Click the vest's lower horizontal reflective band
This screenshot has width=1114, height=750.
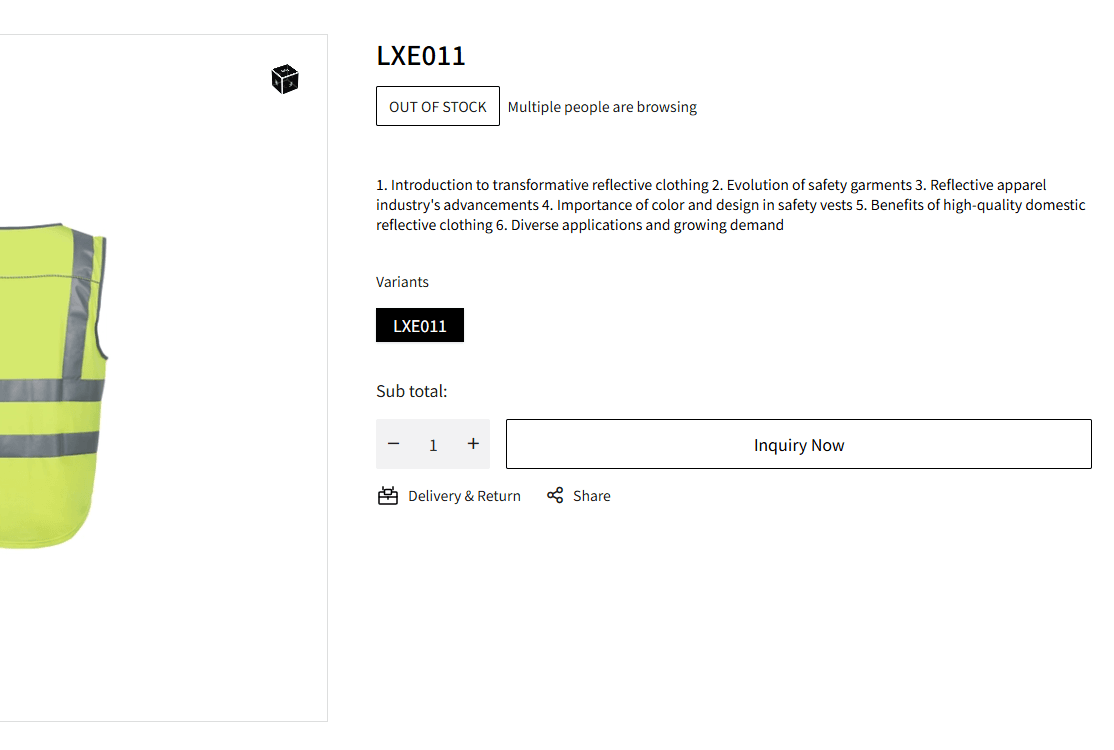48,444
